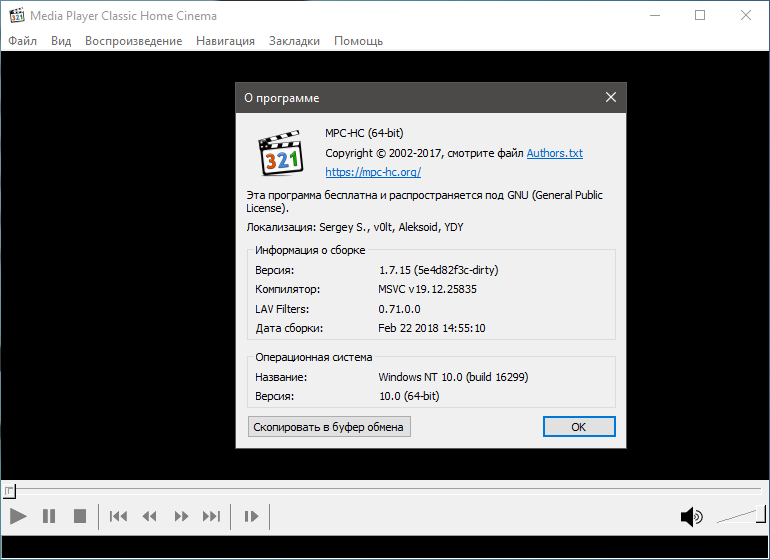Visit the https://mpc-hc.org/ link
This screenshot has height=560, width=770.
[373, 172]
